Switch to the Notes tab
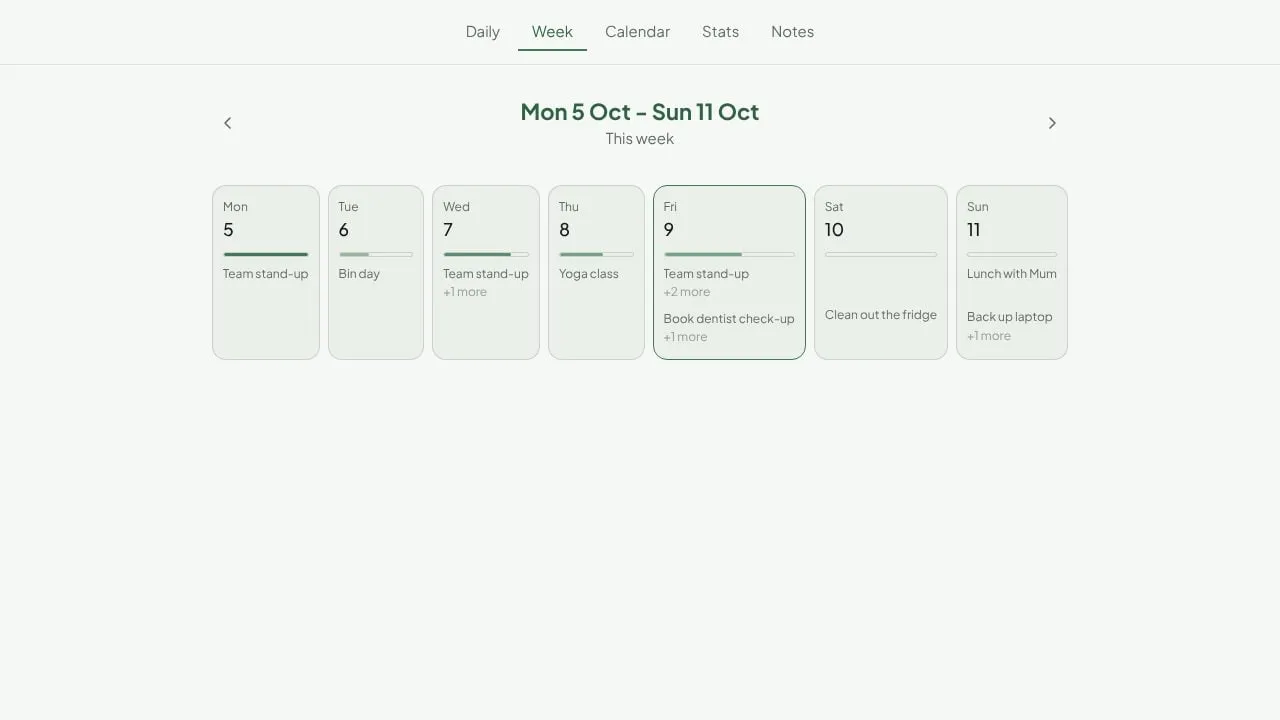This screenshot has height=720, width=1280. click(793, 32)
